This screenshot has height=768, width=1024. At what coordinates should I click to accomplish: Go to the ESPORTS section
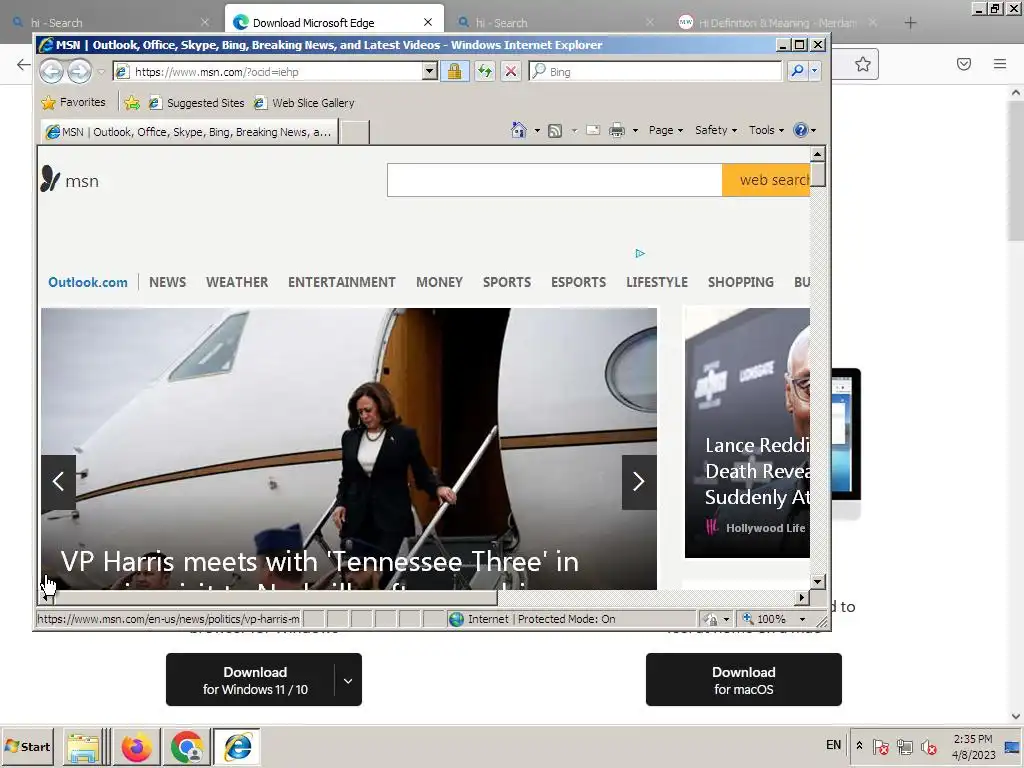579,282
